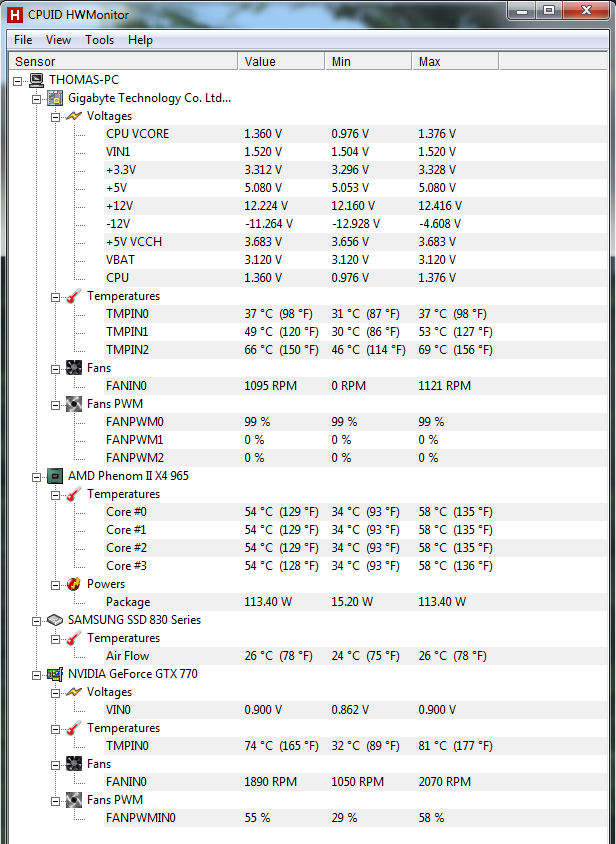The image size is (616, 844).
Task: Collapse the Gigabyte Technology node
Action: point(37,99)
